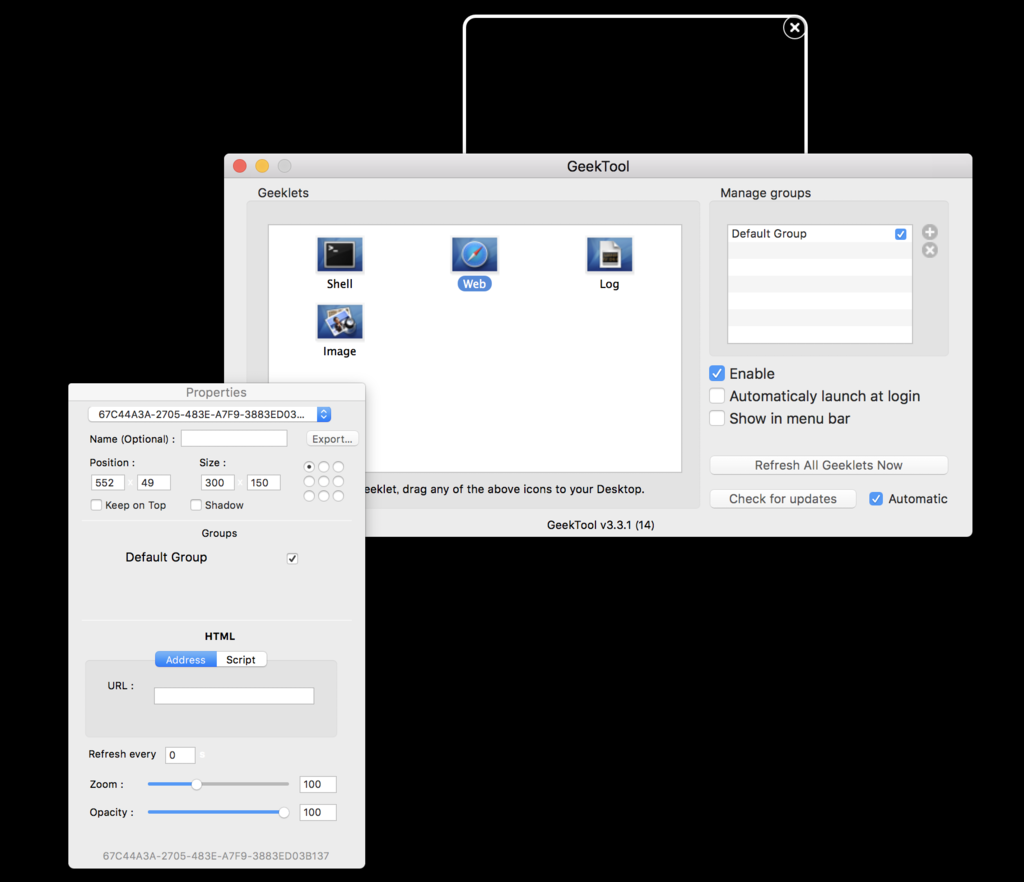The height and width of the screenshot is (882, 1024).
Task: Check Keep on Top option
Action: point(97,505)
